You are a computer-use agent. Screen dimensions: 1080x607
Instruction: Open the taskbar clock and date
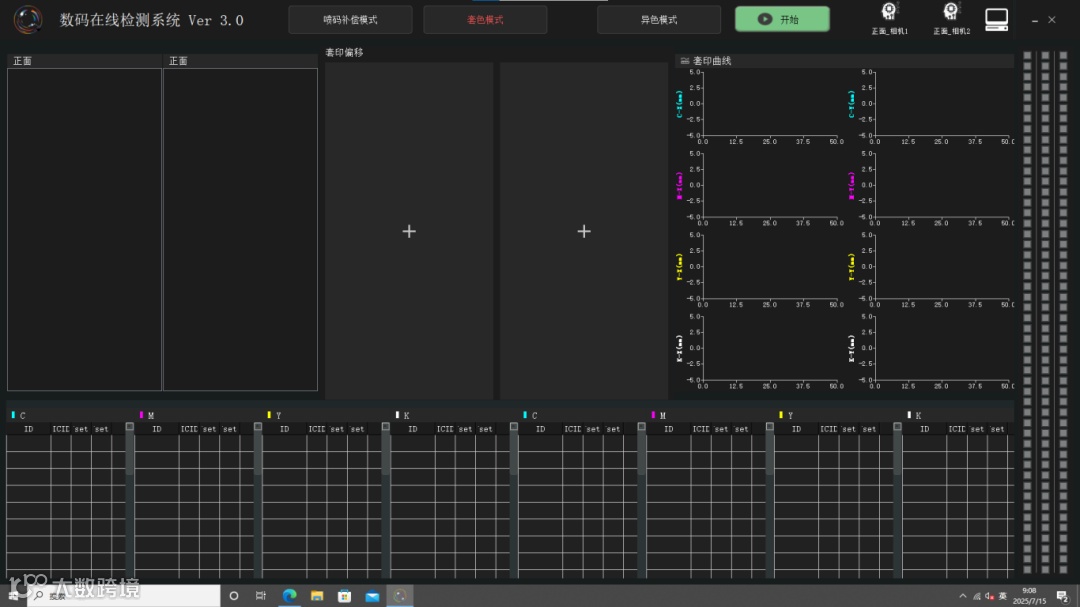point(1029,596)
